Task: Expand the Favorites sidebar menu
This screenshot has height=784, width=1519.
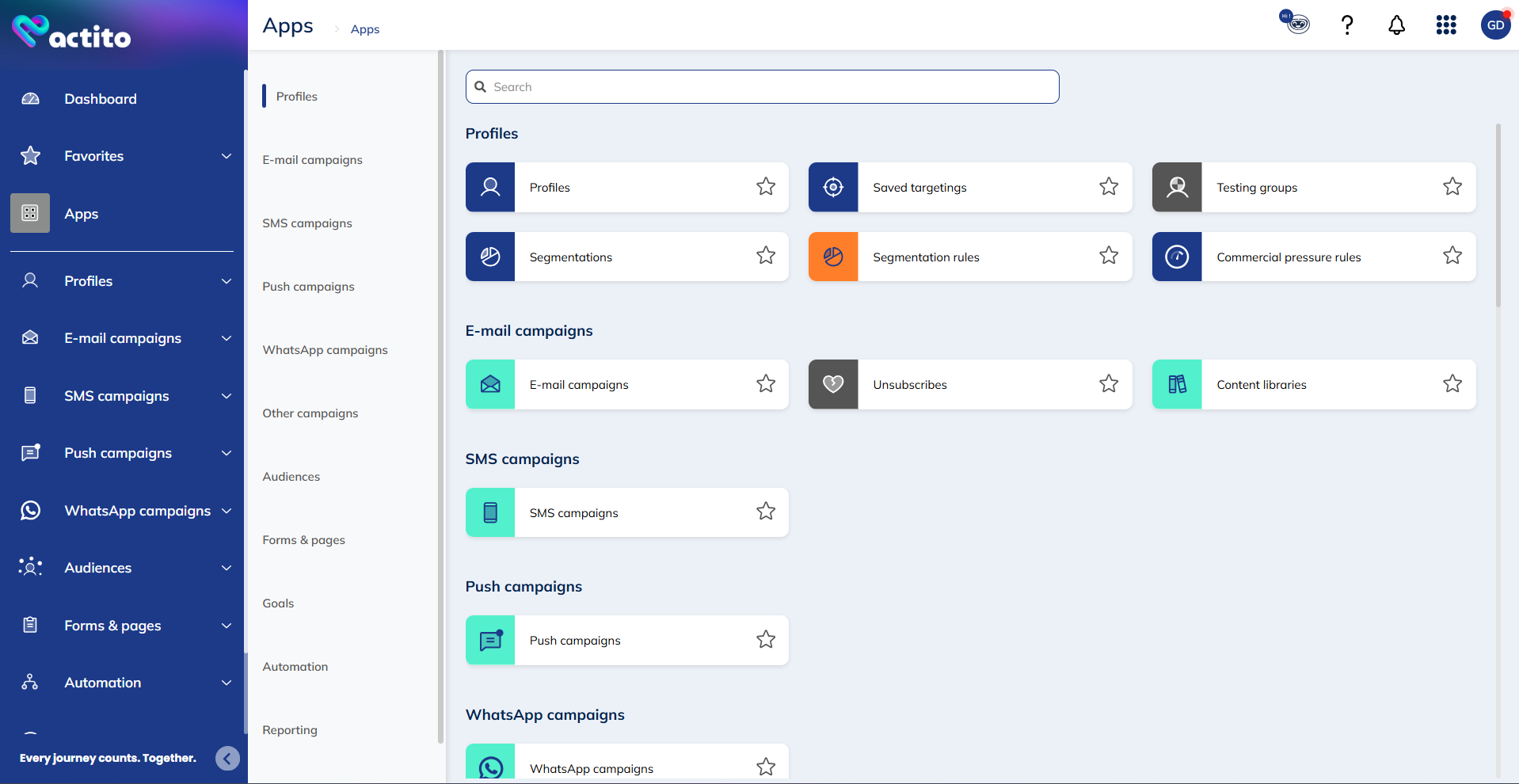Action: tap(227, 156)
